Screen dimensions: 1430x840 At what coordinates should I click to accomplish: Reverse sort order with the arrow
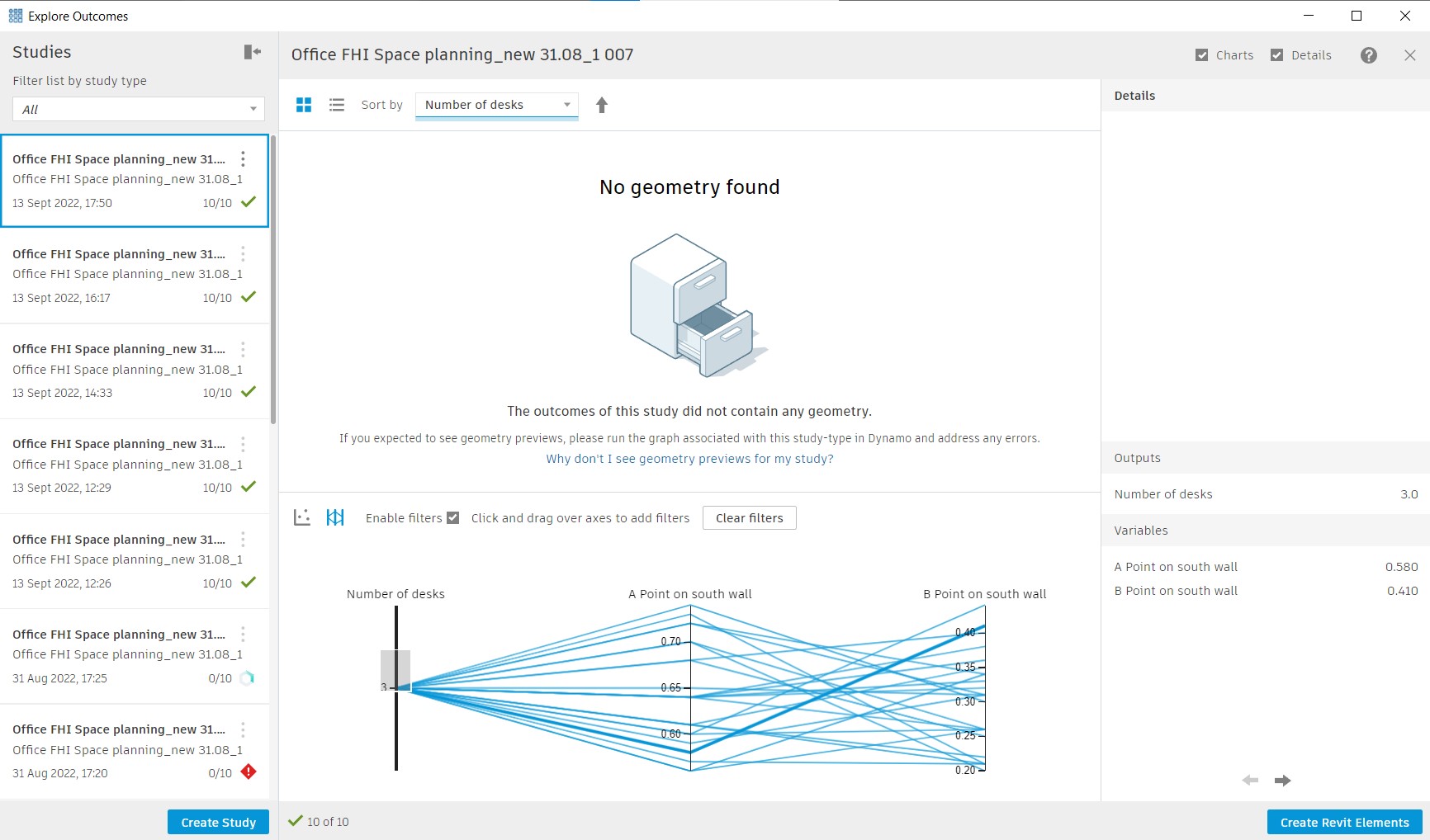click(x=602, y=105)
